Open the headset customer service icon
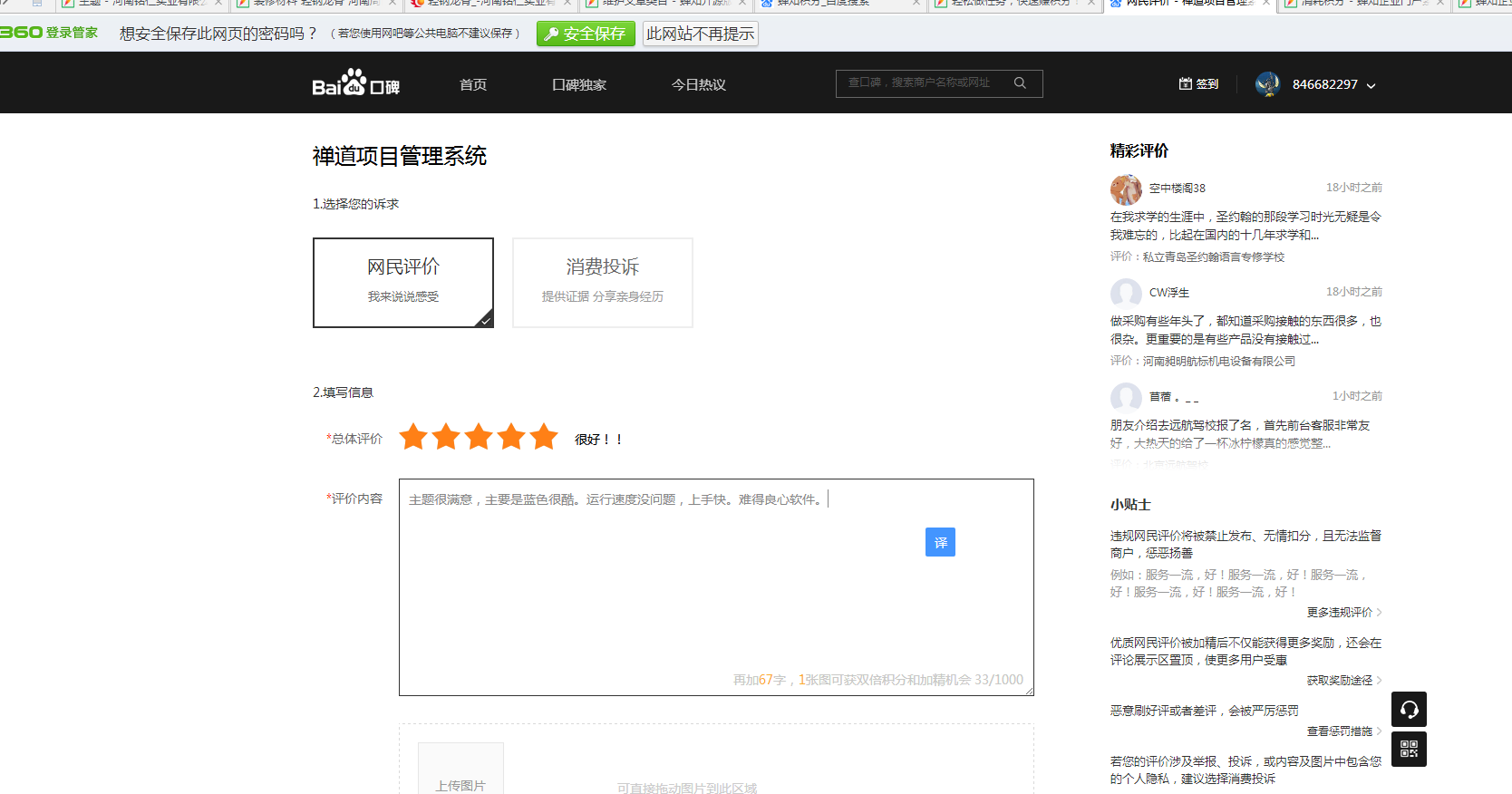This screenshot has width=1512, height=794. (1409, 709)
